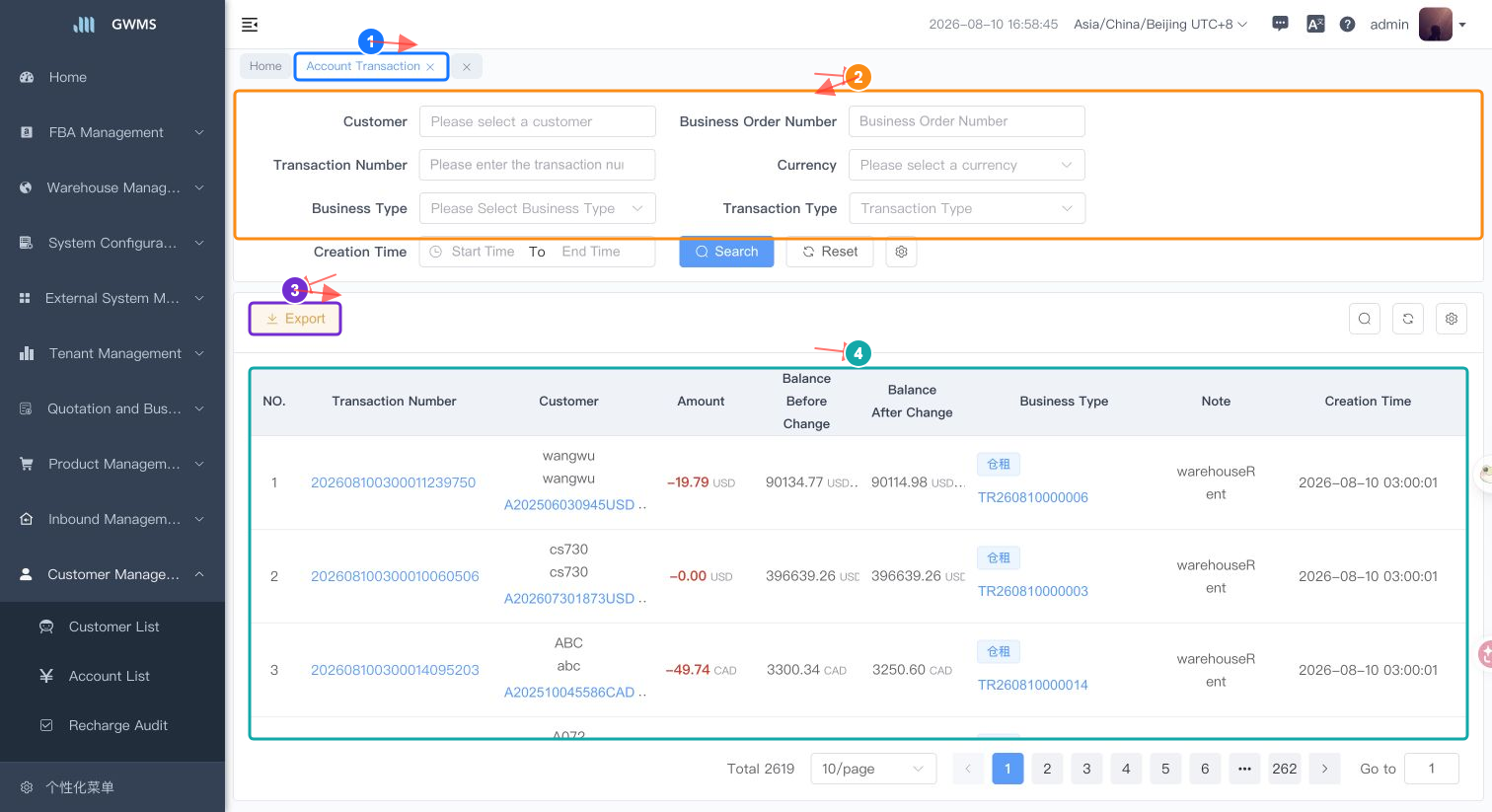
Task: Click the next page arrow
Action: [1324, 769]
